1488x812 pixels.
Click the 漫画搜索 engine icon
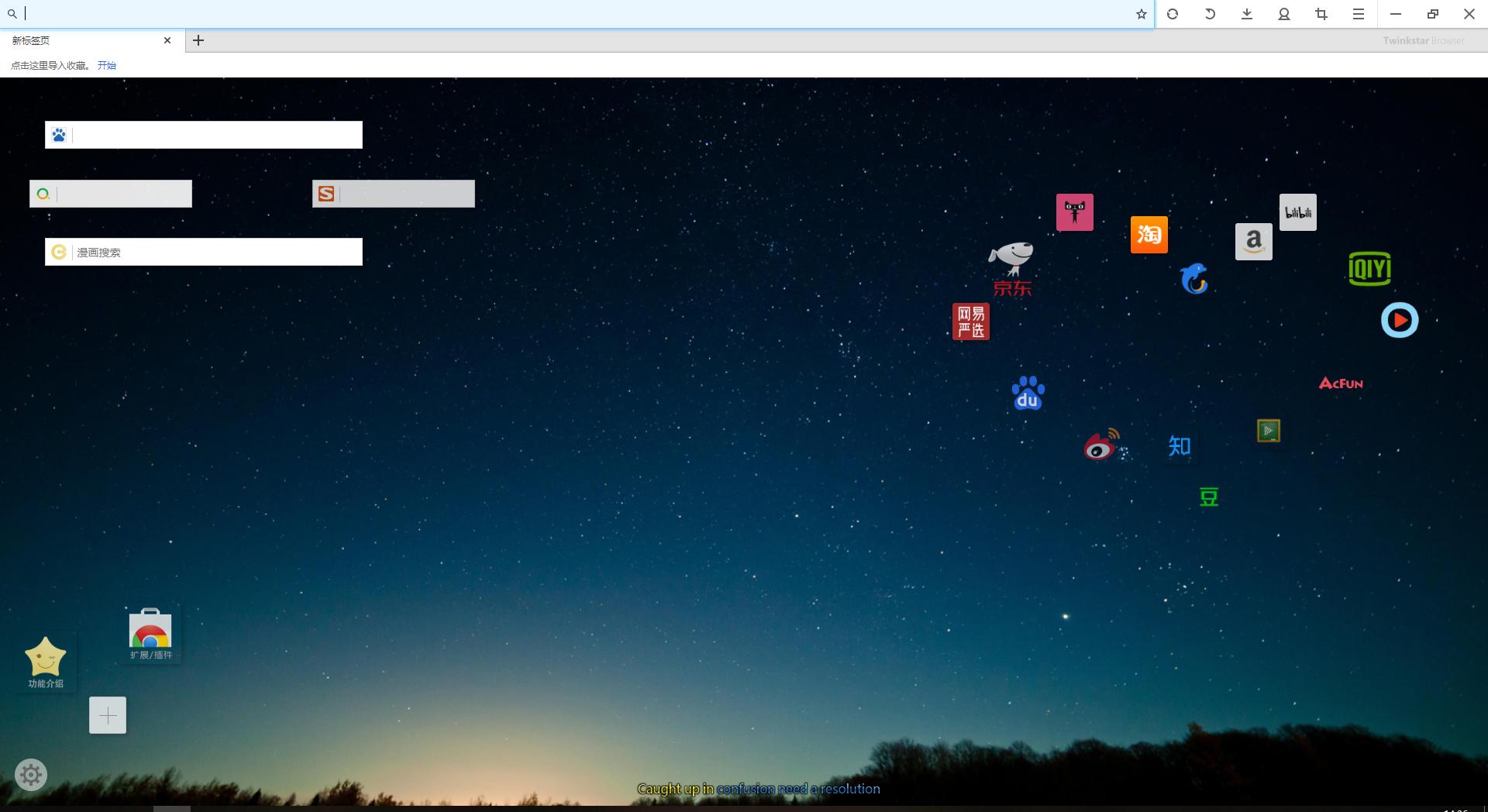pos(59,252)
